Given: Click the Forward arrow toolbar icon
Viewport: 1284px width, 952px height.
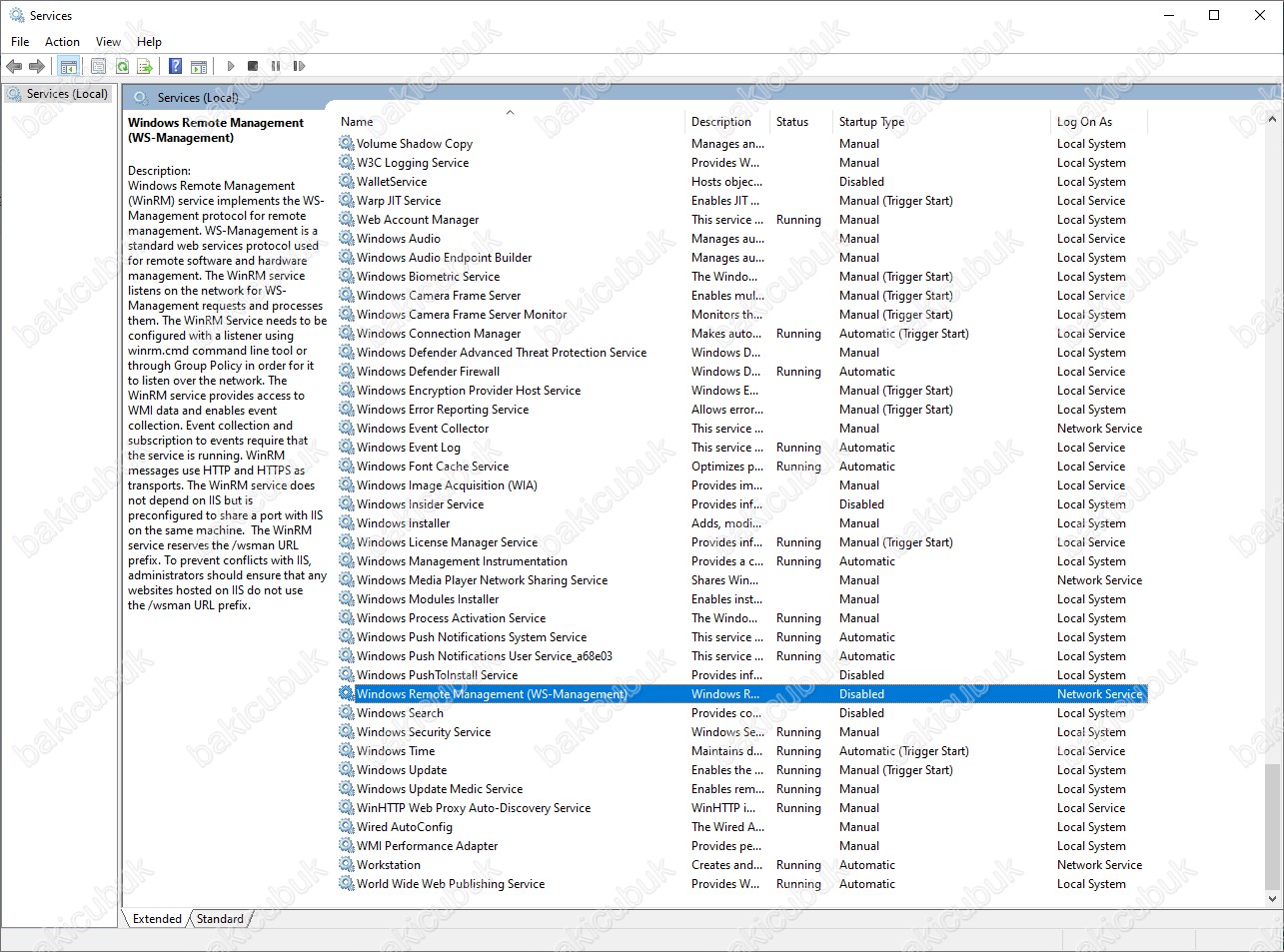Looking at the screenshot, I should pos(37,66).
